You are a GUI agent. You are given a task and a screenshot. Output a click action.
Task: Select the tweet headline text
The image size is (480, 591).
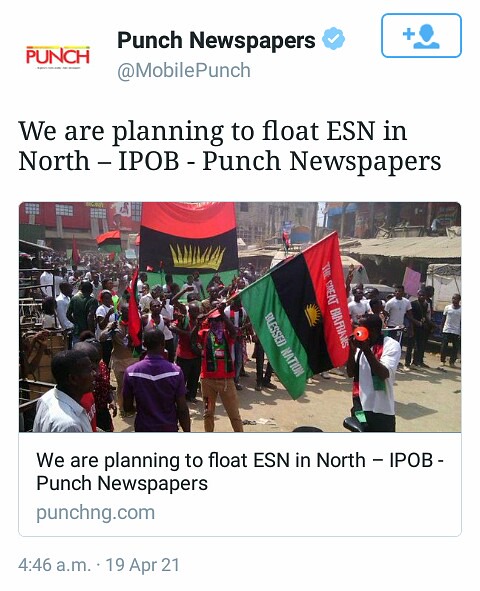(229, 146)
